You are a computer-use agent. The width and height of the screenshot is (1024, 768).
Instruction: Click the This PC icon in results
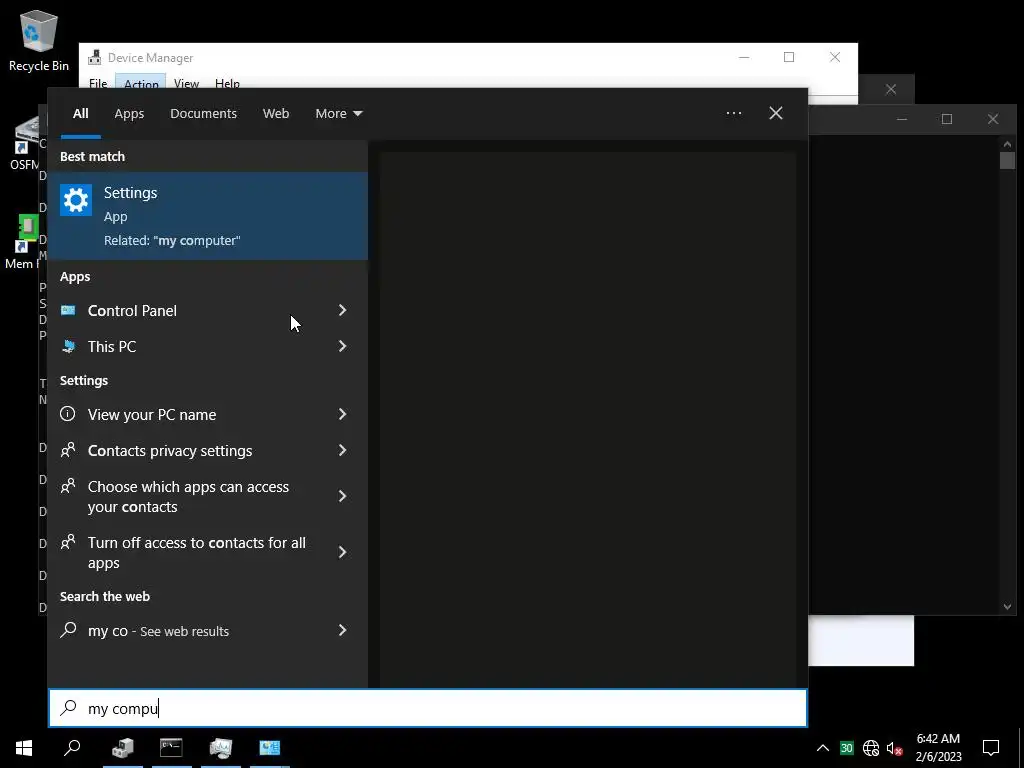pyautogui.click(x=68, y=346)
